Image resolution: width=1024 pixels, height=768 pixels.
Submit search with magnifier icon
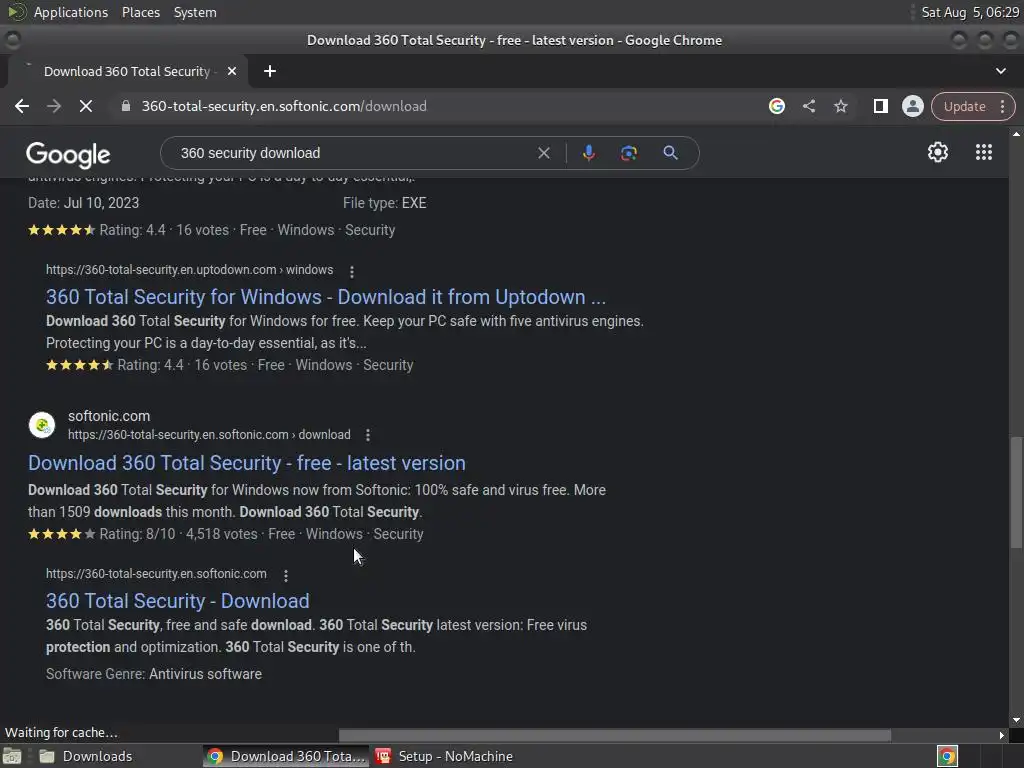[x=670, y=153]
